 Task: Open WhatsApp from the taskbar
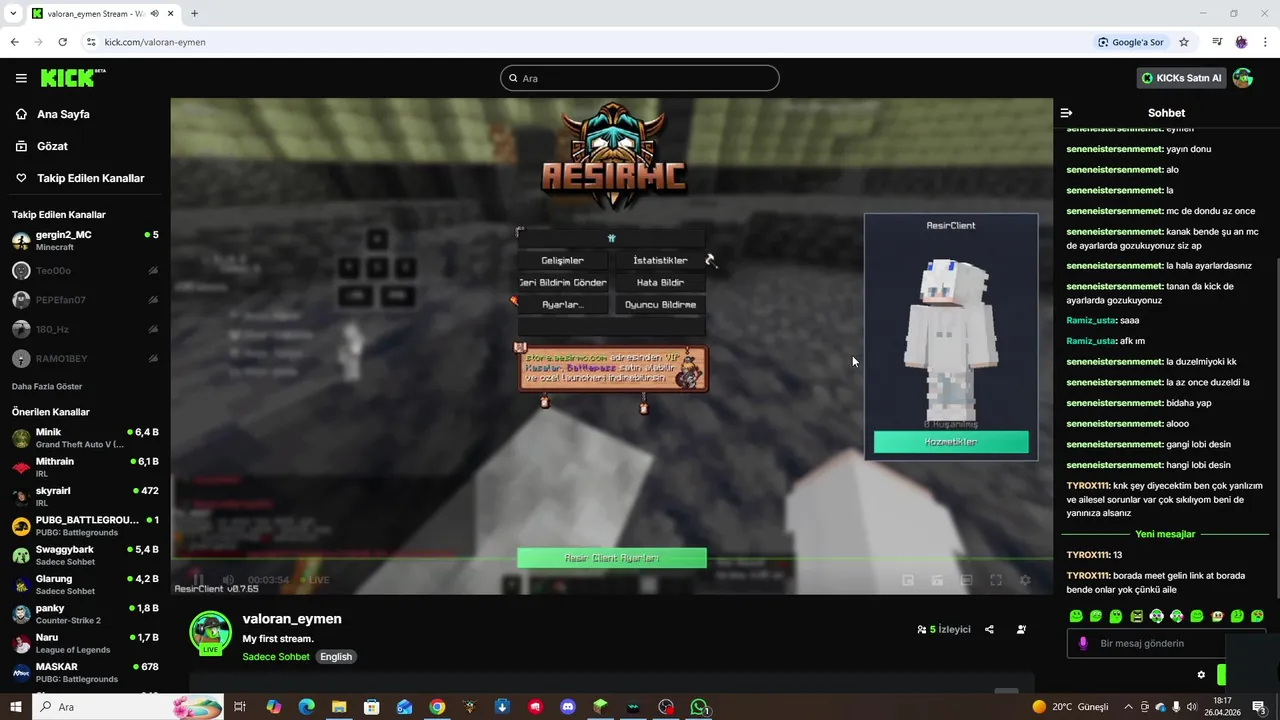699,707
